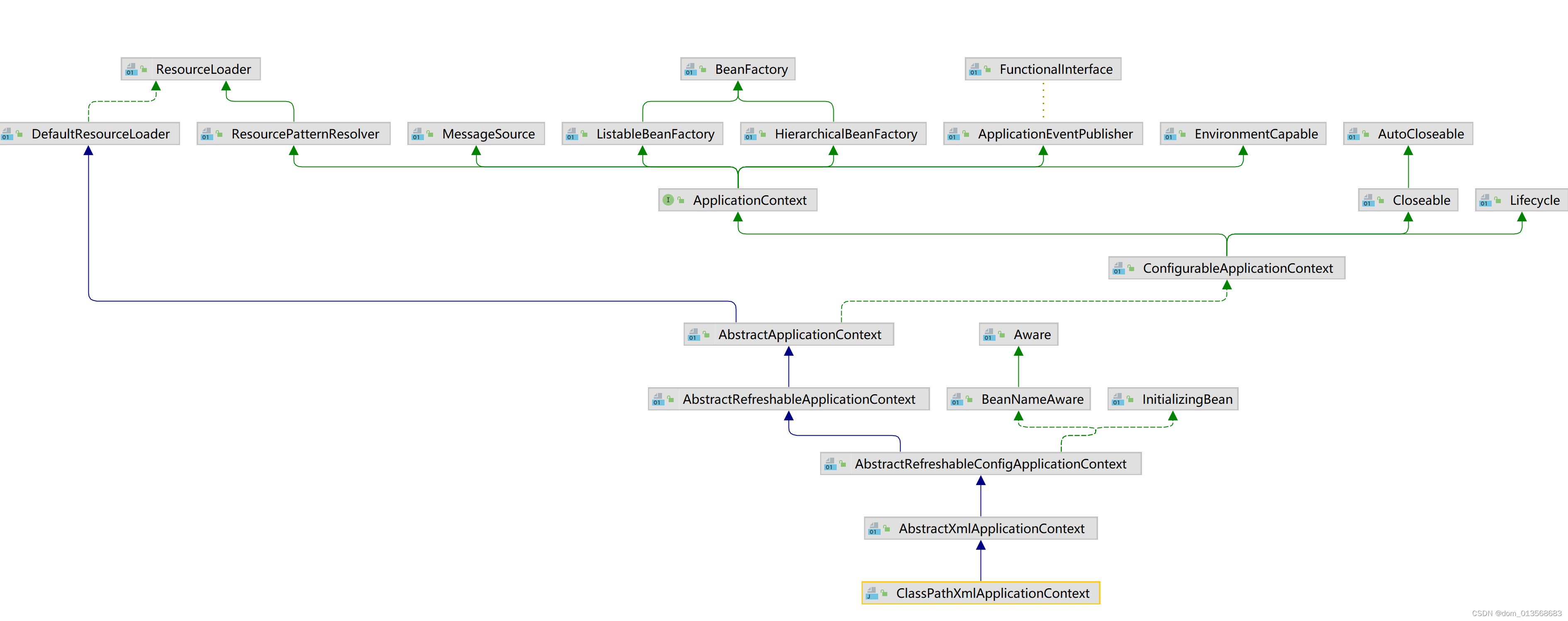Viewport: 1568px width, 621px height.
Task: Select the EnvironmentCapable label
Action: 1256,134
